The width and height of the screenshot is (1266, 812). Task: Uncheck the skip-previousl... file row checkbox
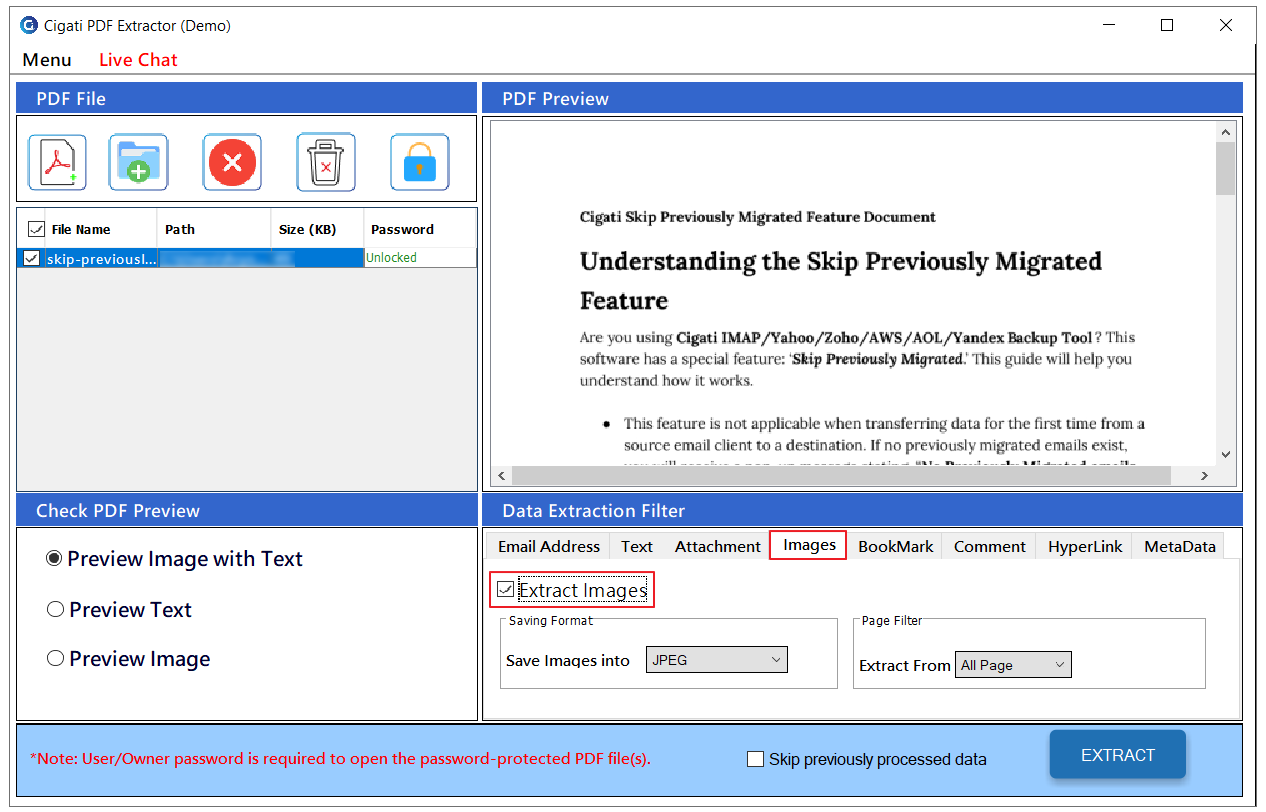pyautogui.click(x=32, y=258)
